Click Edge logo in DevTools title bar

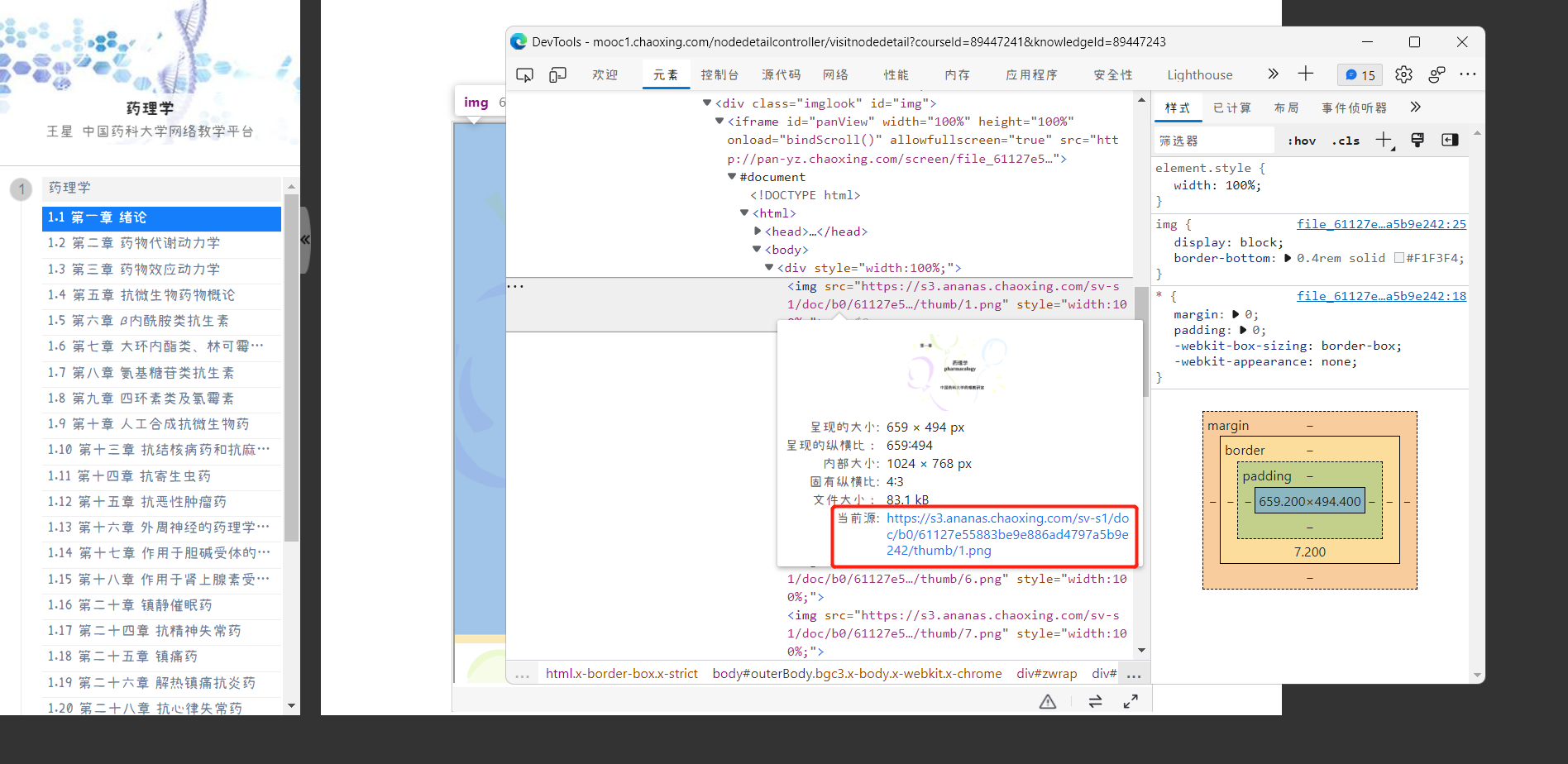519,41
